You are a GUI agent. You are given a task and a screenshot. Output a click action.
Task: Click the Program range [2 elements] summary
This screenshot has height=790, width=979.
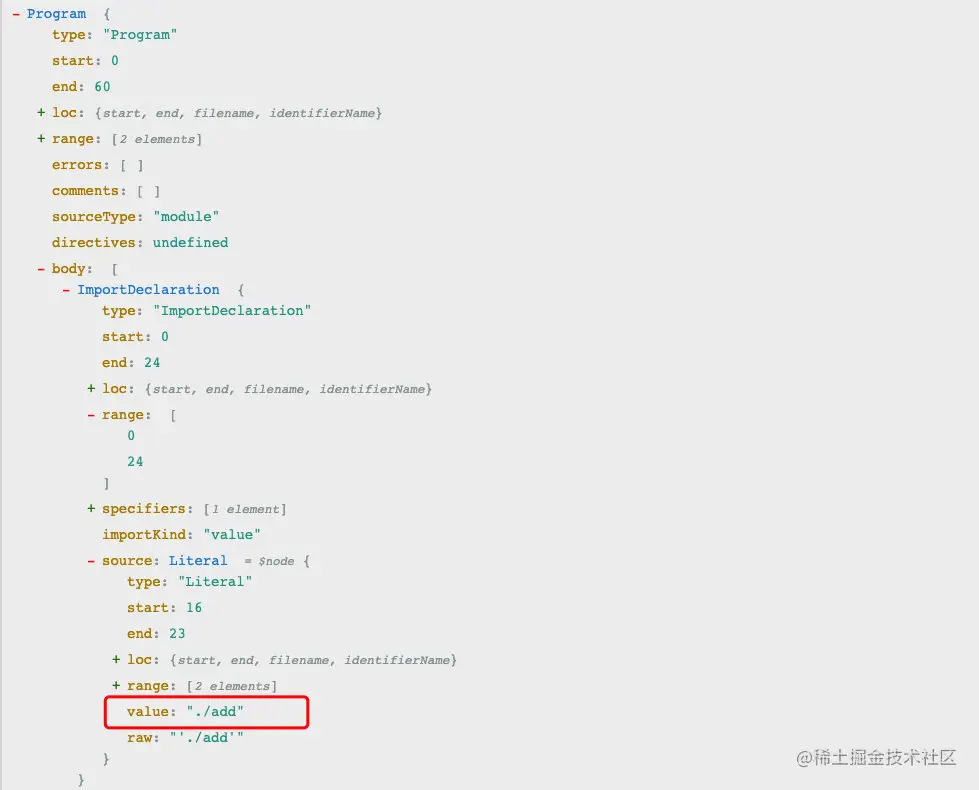click(157, 139)
